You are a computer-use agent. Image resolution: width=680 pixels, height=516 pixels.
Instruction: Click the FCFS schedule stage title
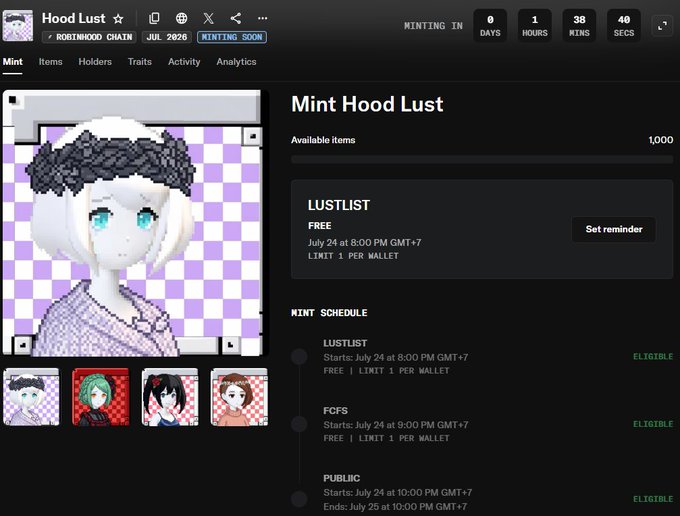click(335, 410)
